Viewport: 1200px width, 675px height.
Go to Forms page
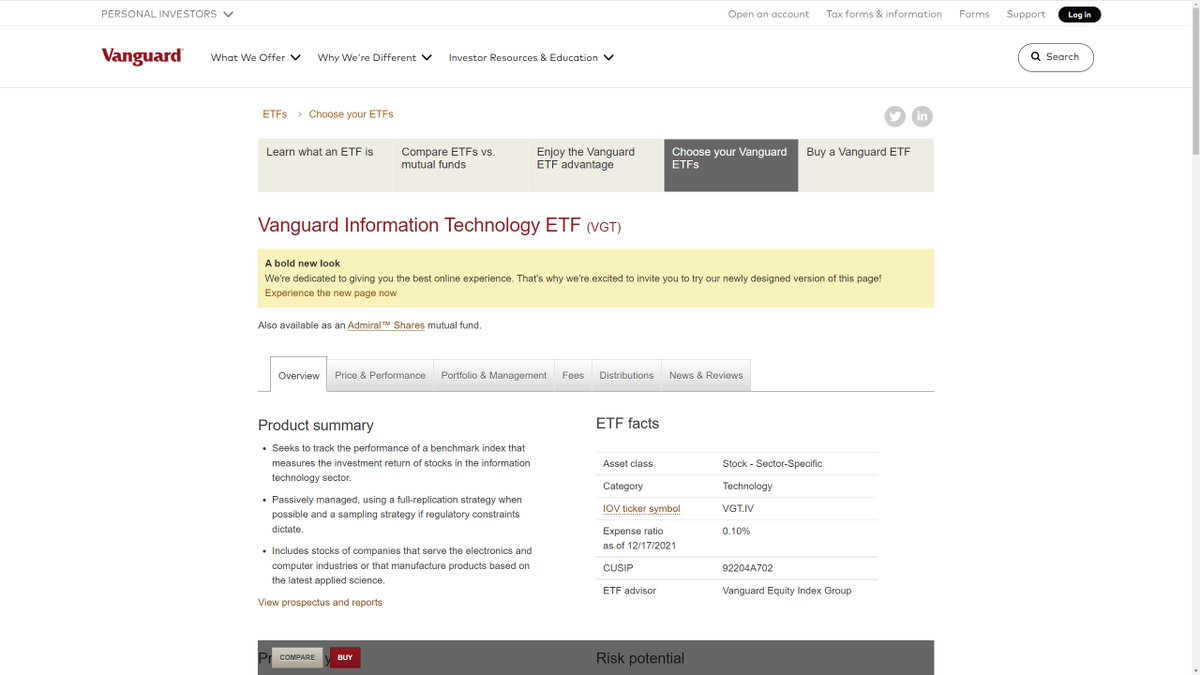974,14
